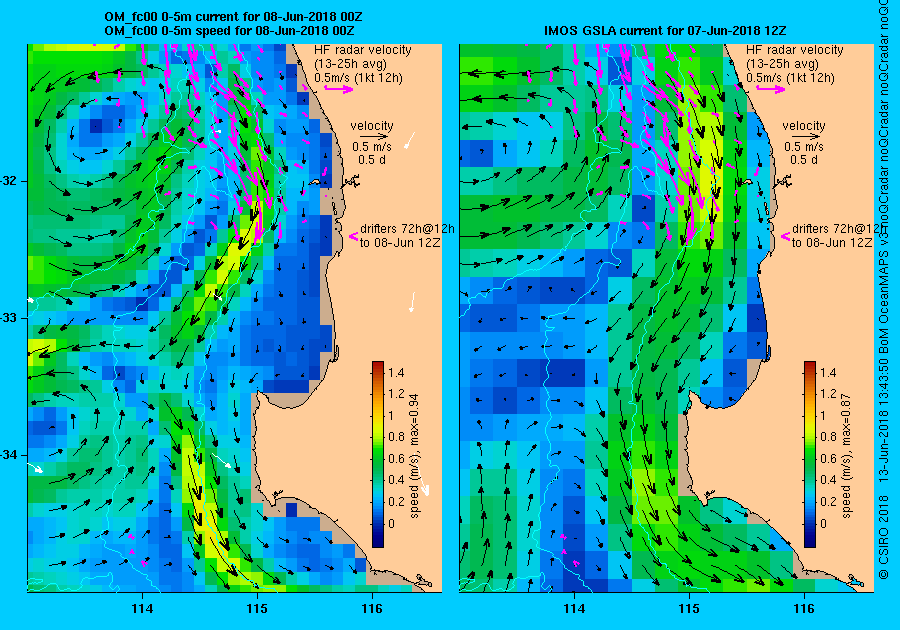The height and width of the screenshot is (630, 900).
Task: Click the right map speed color bar
Action: [810, 454]
